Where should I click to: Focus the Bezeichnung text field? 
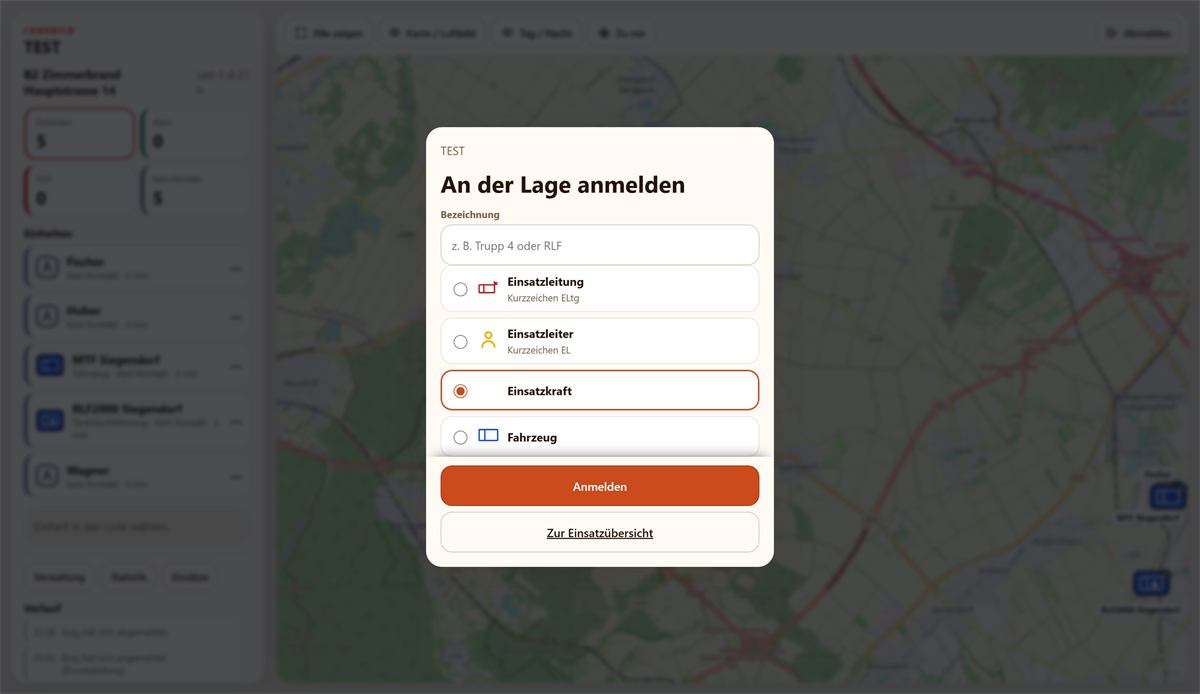point(600,245)
